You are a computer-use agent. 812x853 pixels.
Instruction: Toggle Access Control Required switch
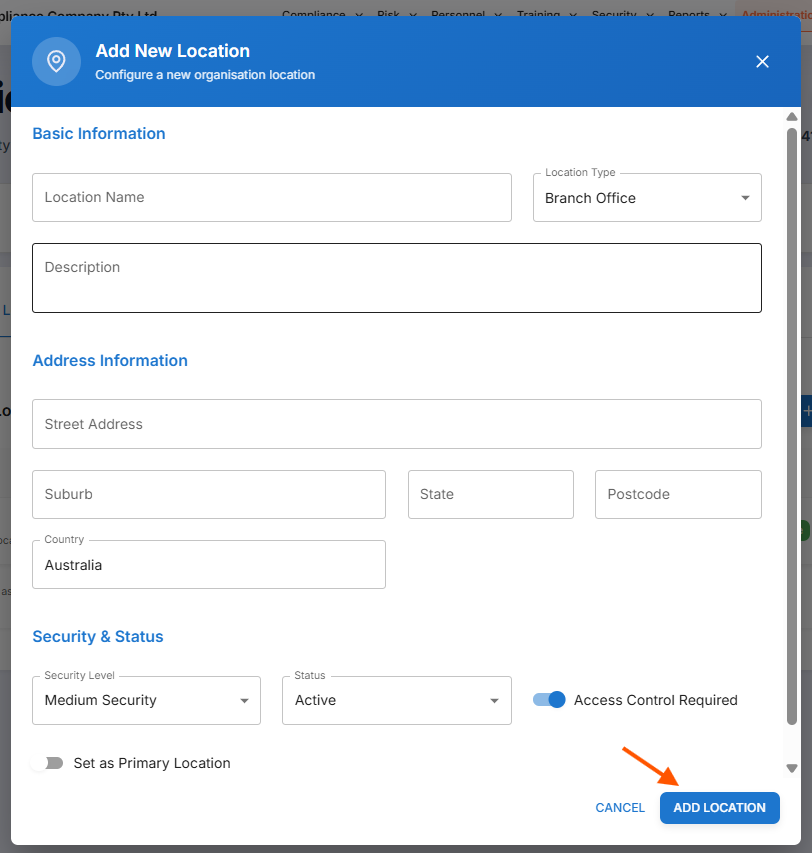pyautogui.click(x=550, y=700)
